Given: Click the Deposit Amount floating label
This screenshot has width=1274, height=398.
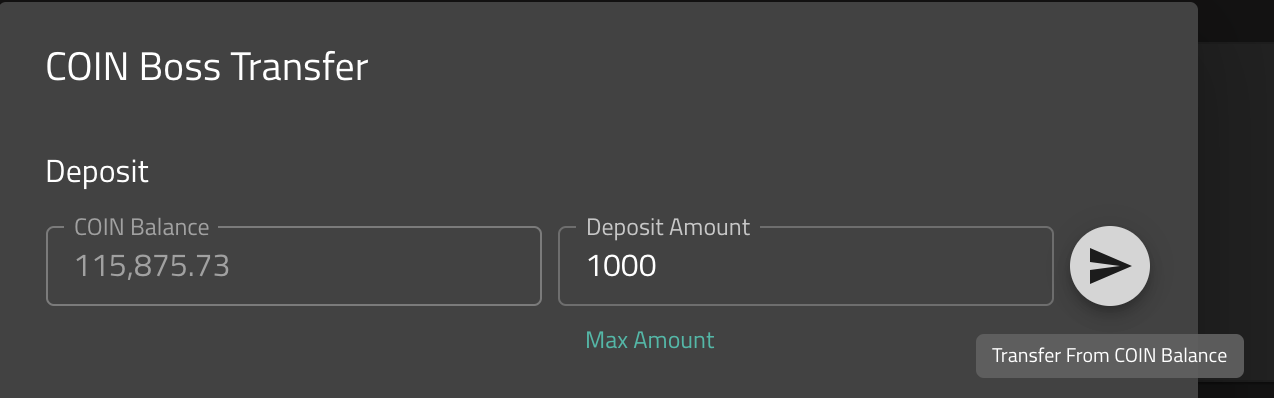Looking at the screenshot, I should (x=668, y=227).
